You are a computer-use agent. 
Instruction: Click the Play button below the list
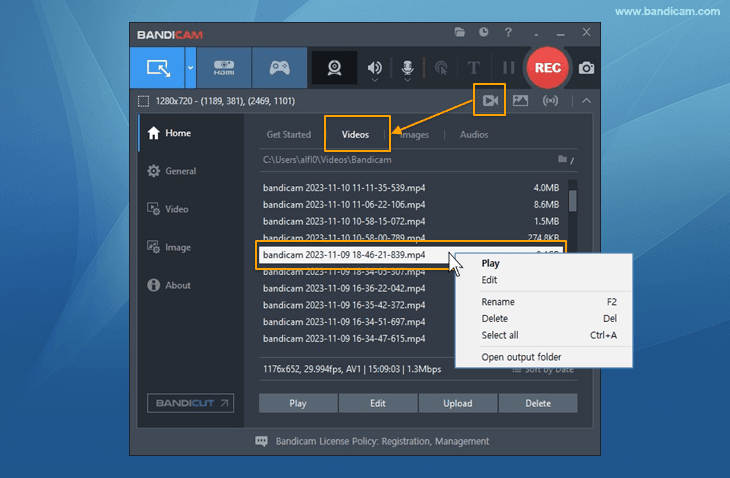pyautogui.click(x=298, y=404)
